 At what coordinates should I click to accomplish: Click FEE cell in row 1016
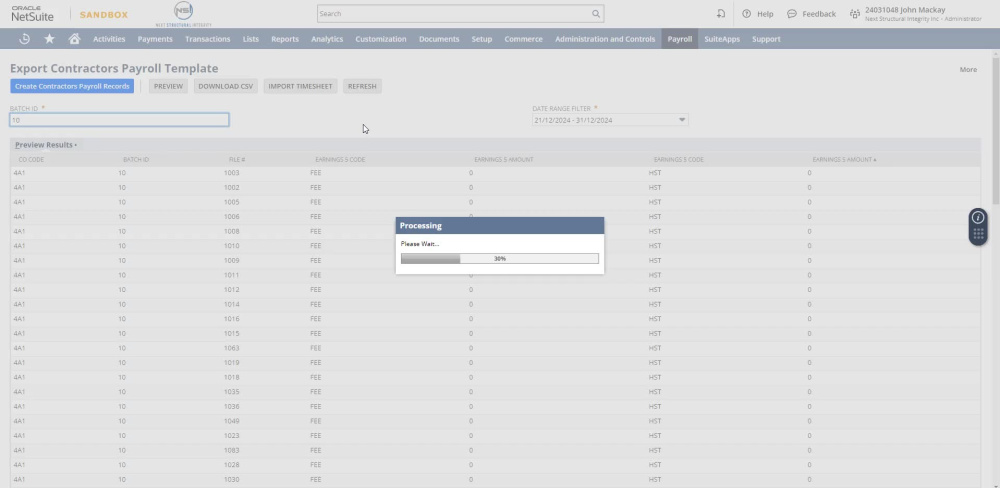pyautogui.click(x=316, y=319)
